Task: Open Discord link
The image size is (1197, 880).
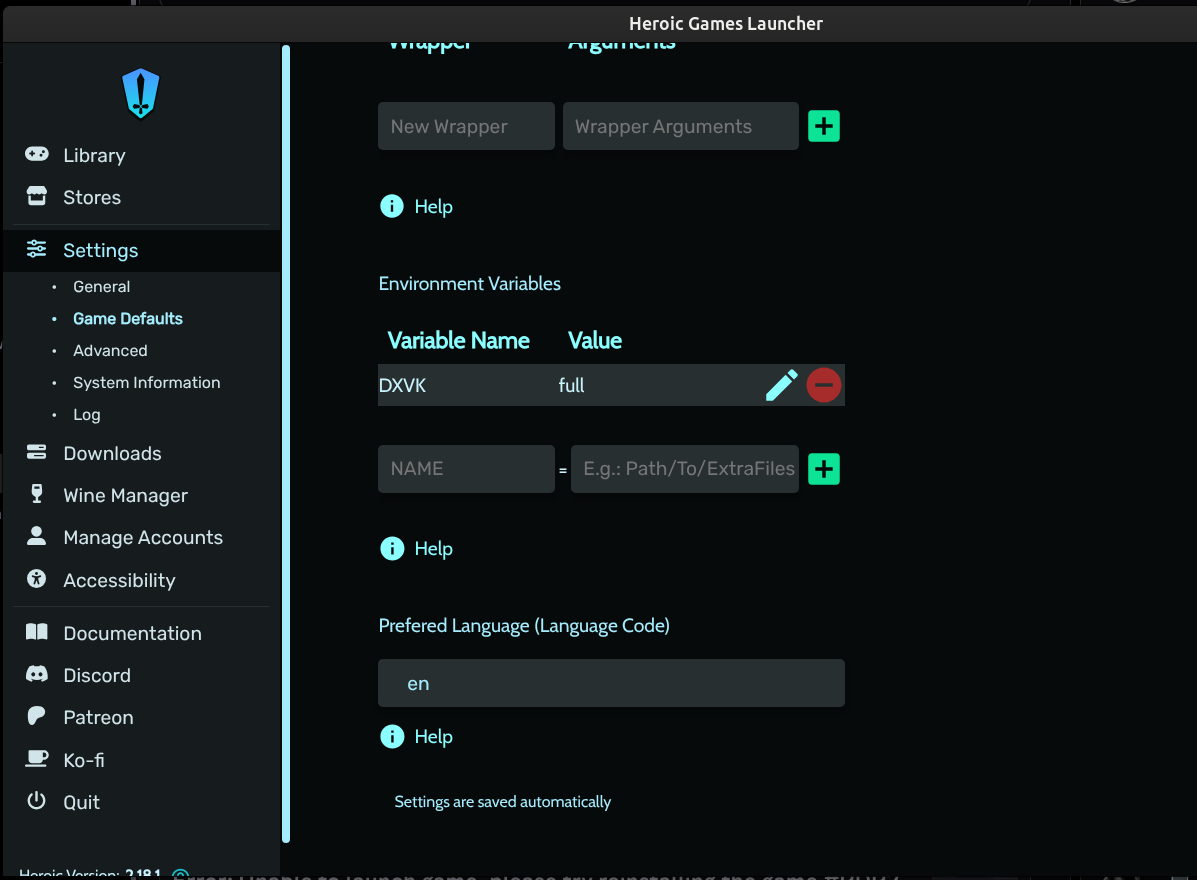Action: point(97,675)
